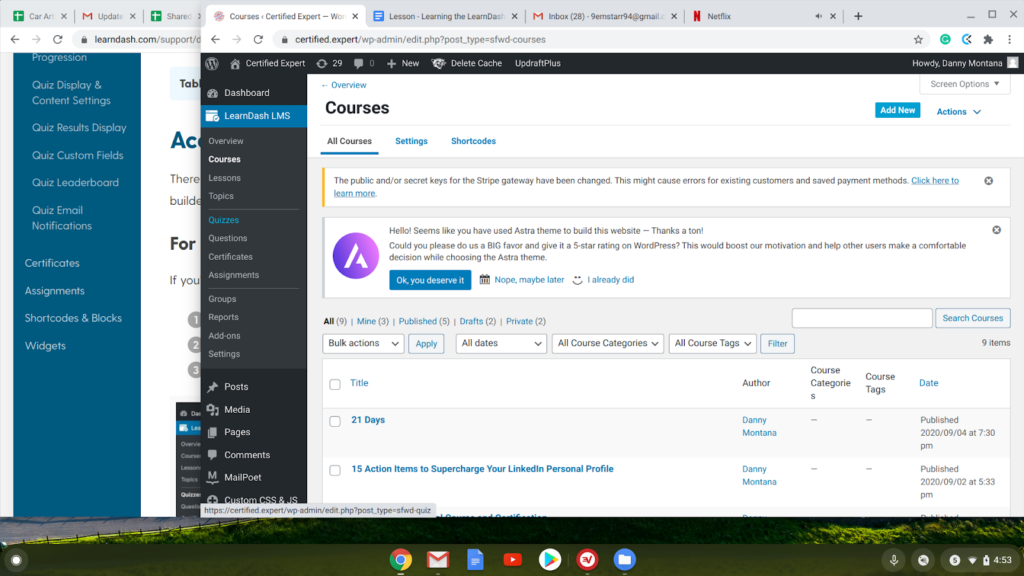Screen dimensions: 1024x576
Task: Filter courses by Drafts
Action: pos(472,321)
